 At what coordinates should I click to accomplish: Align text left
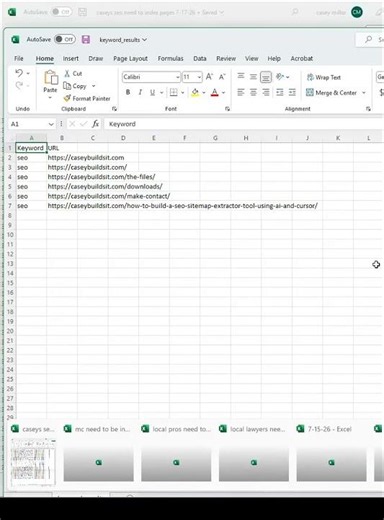(241, 92)
